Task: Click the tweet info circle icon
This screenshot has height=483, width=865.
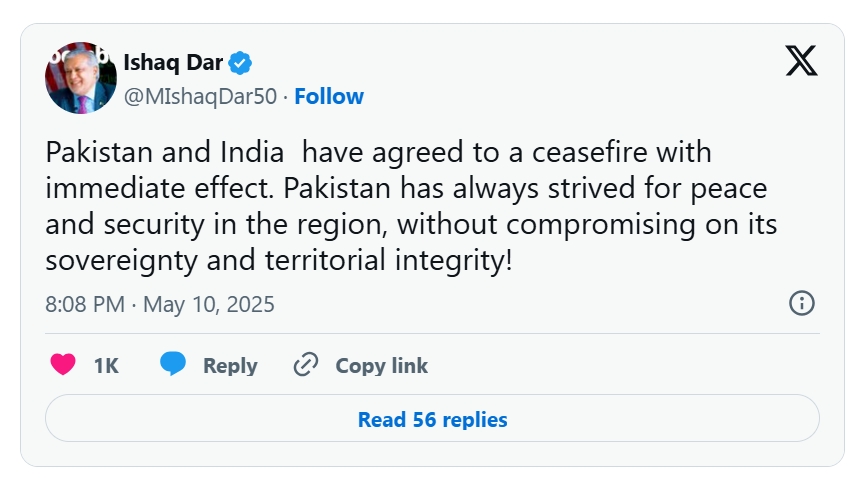Action: pyautogui.click(x=802, y=303)
